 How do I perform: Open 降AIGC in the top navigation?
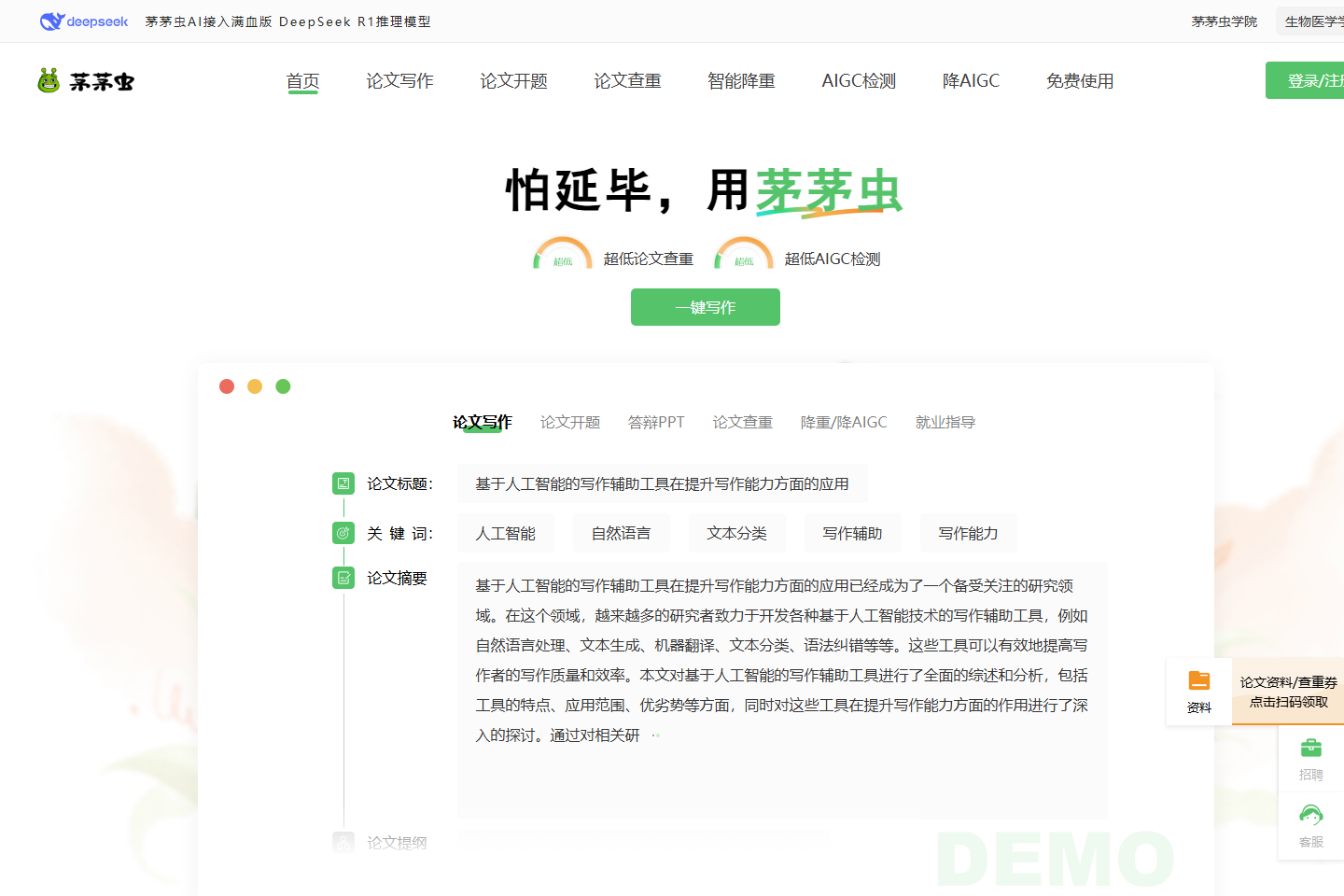pyautogui.click(x=971, y=81)
